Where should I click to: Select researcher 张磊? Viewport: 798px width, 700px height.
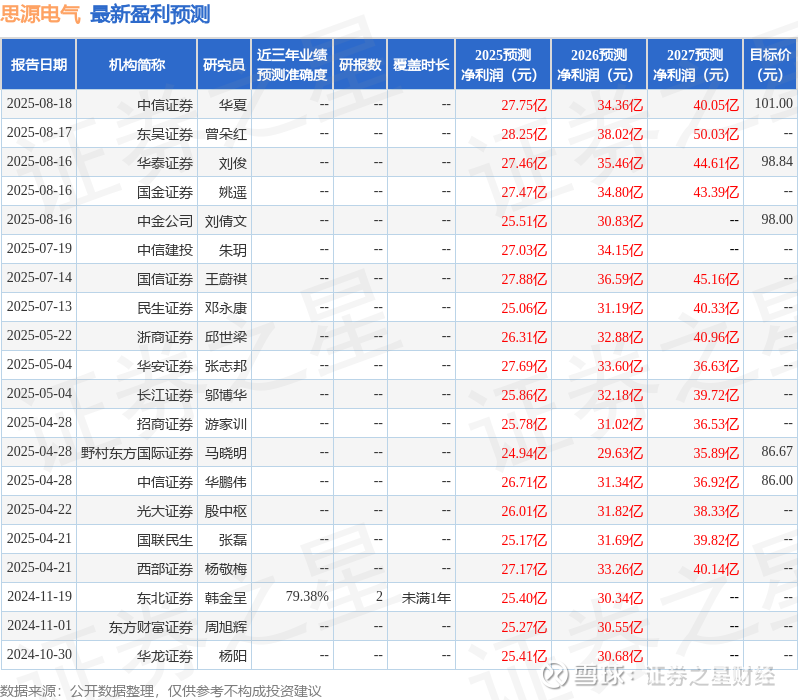coord(233,540)
